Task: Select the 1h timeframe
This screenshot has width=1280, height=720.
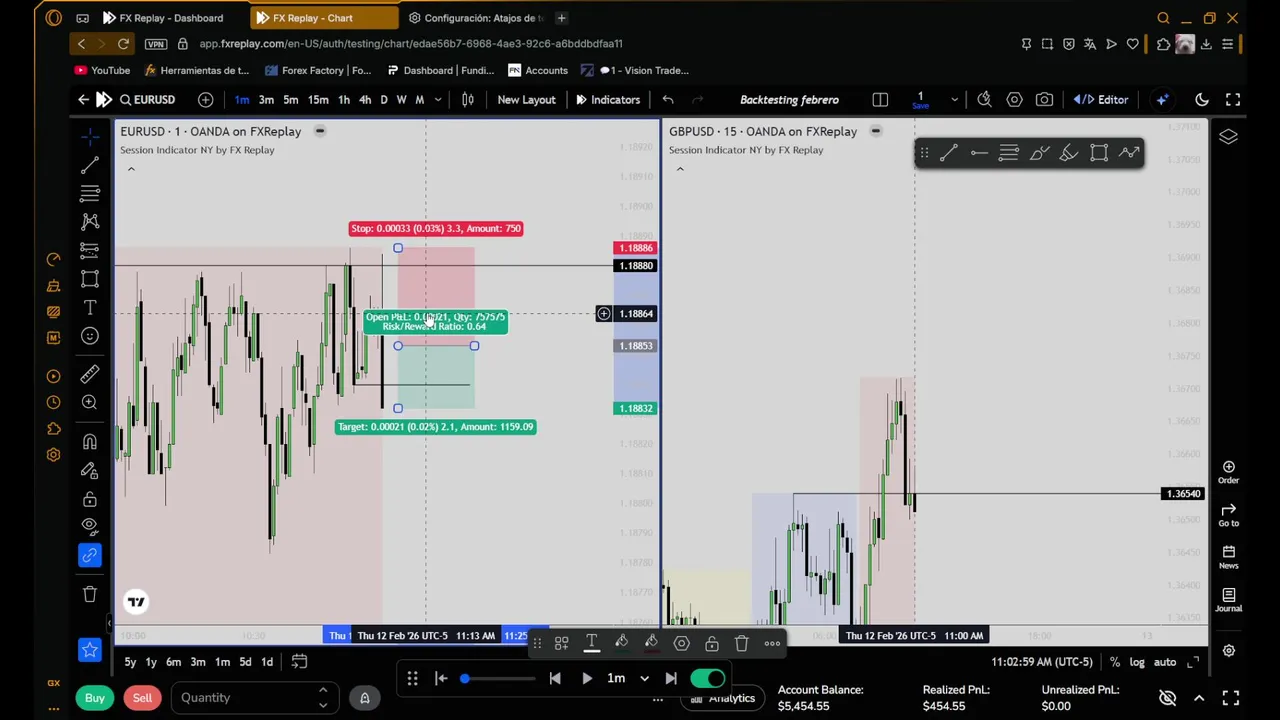Action: (344, 100)
